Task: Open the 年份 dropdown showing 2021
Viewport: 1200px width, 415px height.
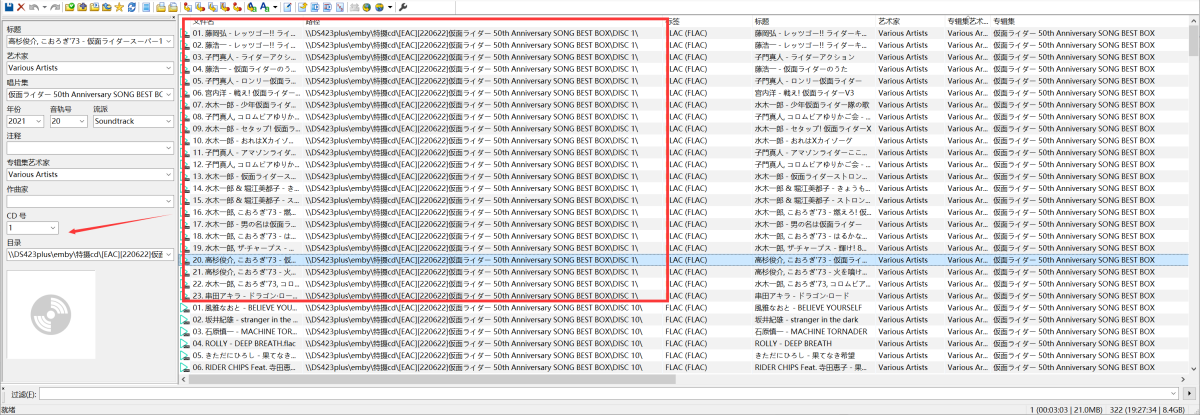Action: 39,120
